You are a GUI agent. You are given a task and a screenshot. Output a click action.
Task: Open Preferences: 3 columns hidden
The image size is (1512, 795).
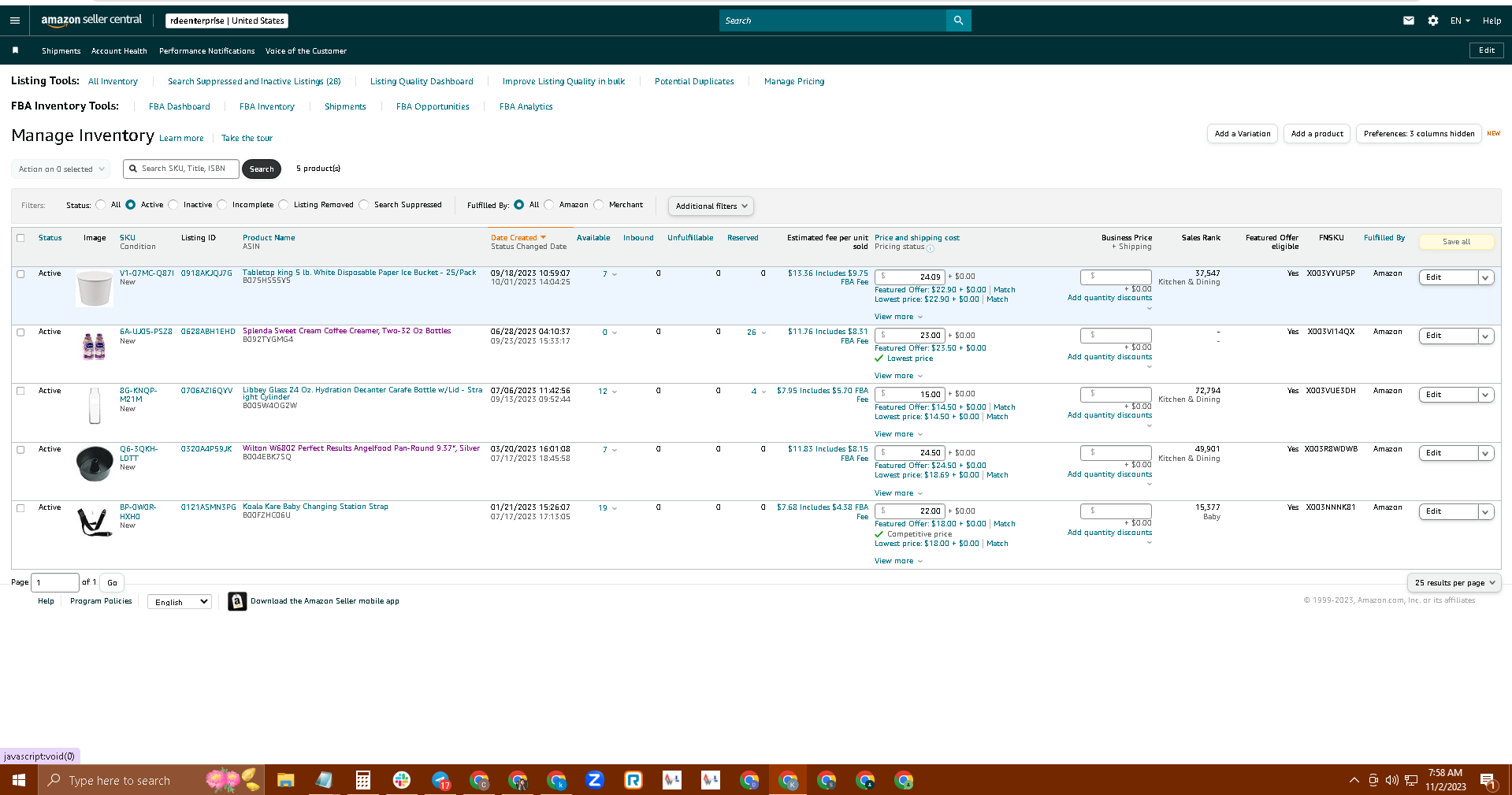[1419, 134]
